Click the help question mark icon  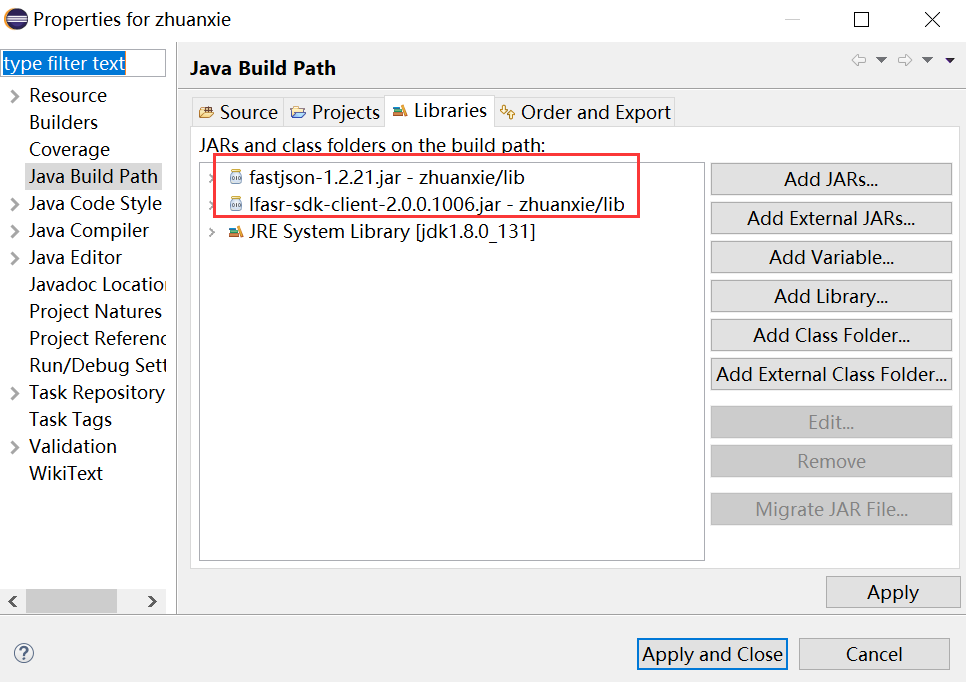pyautogui.click(x=24, y=653)
